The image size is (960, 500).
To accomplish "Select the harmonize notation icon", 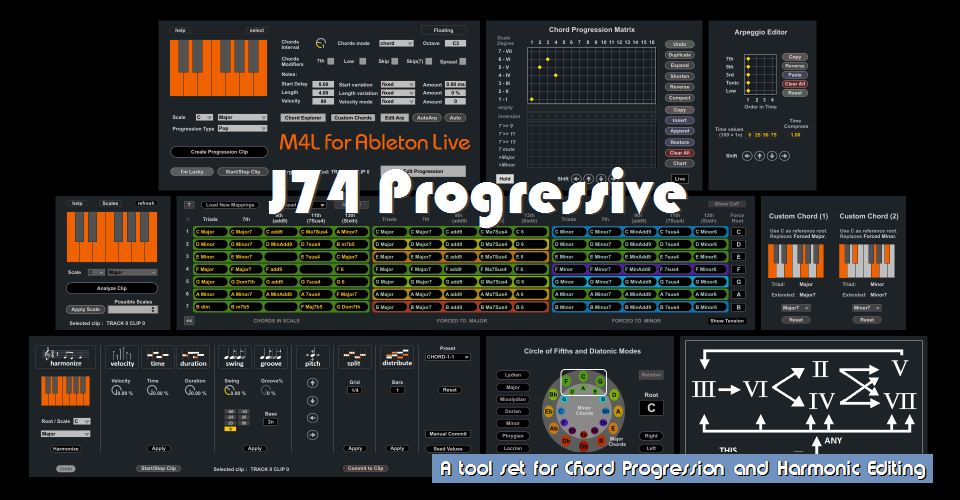I will [66, 357].
